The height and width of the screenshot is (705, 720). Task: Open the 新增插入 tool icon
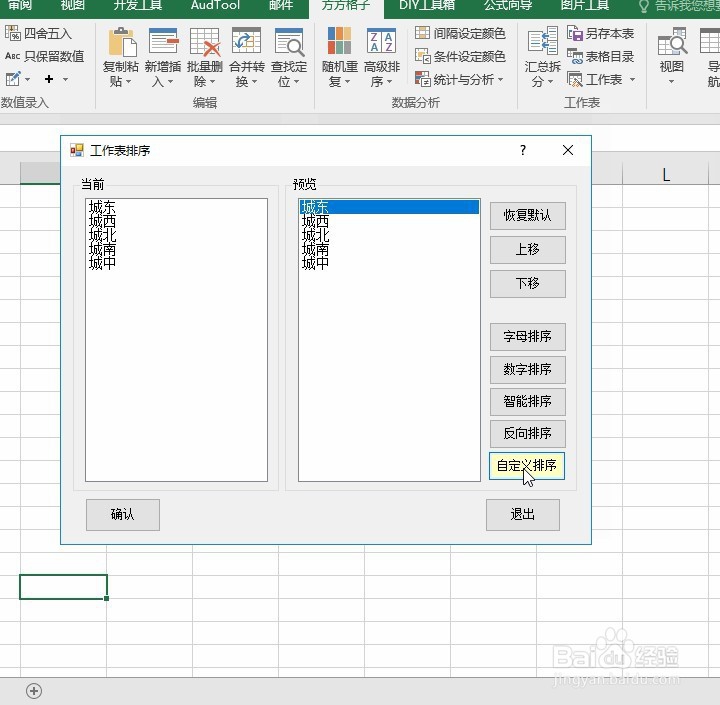click(163, 42)
